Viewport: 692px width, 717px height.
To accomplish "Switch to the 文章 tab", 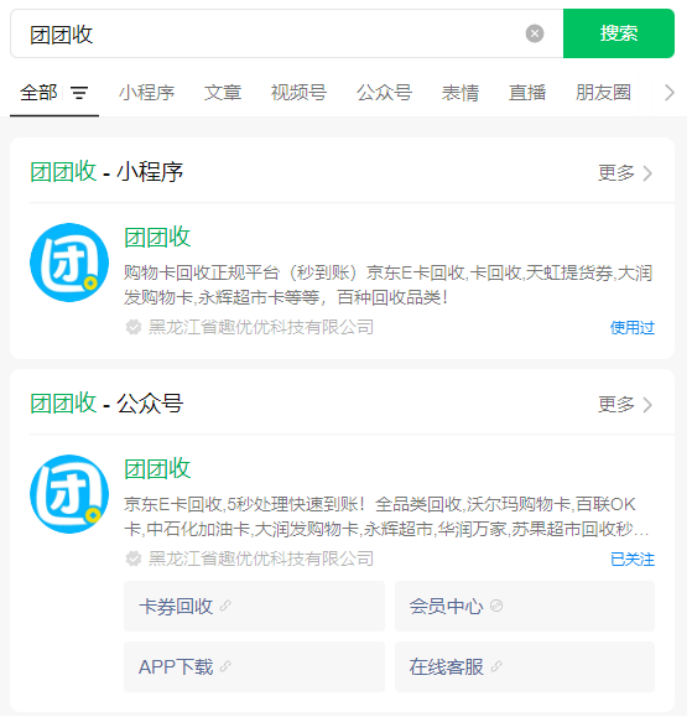I will pyautogui.click(x=222, y=92).
